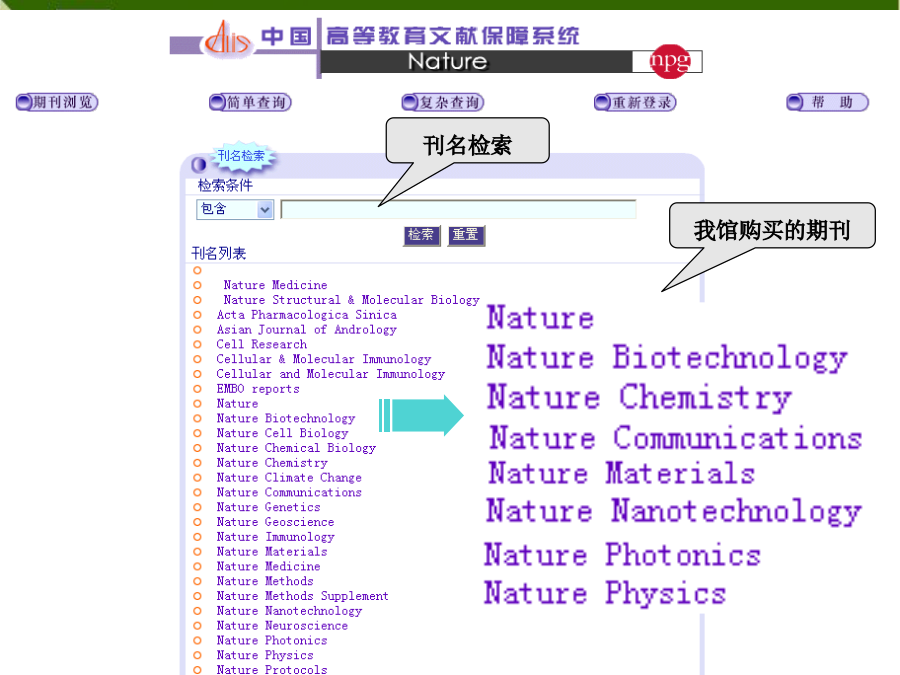Open Nature Nanotechnology link in list
Screen dimensions: 900x675
click(x=289, y=611)
